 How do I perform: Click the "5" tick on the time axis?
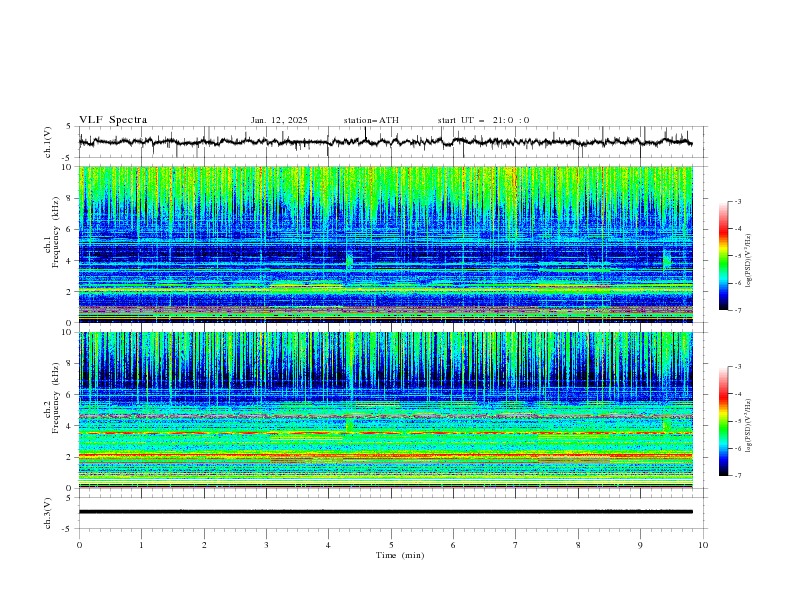click(x=391, y=545)
